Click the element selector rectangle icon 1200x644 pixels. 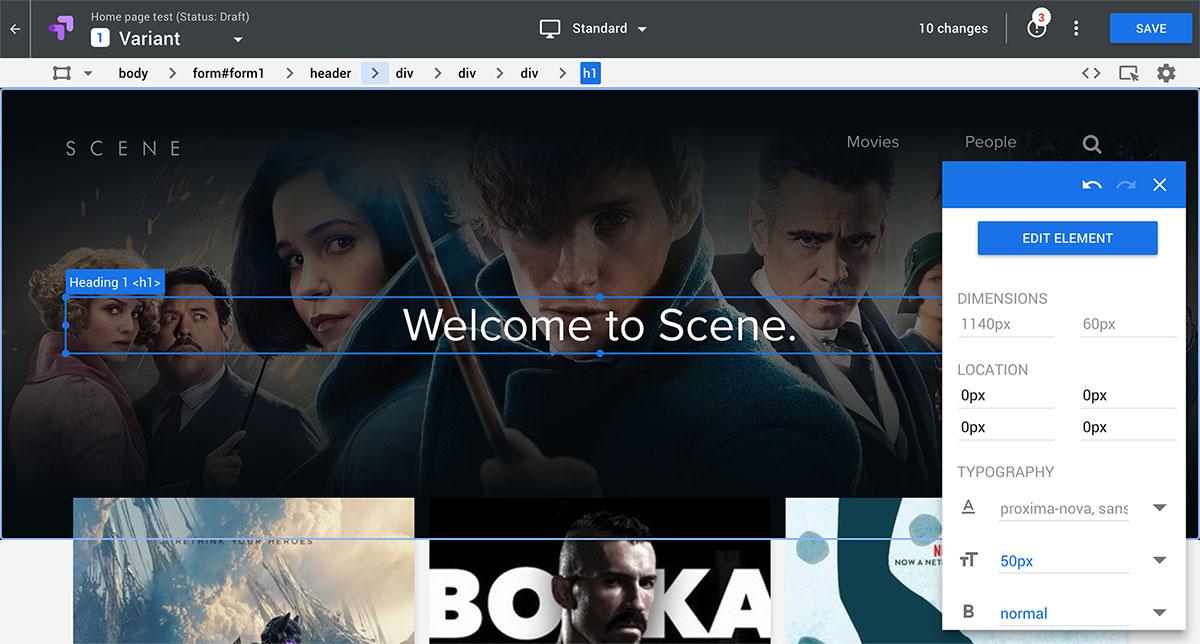62,73
